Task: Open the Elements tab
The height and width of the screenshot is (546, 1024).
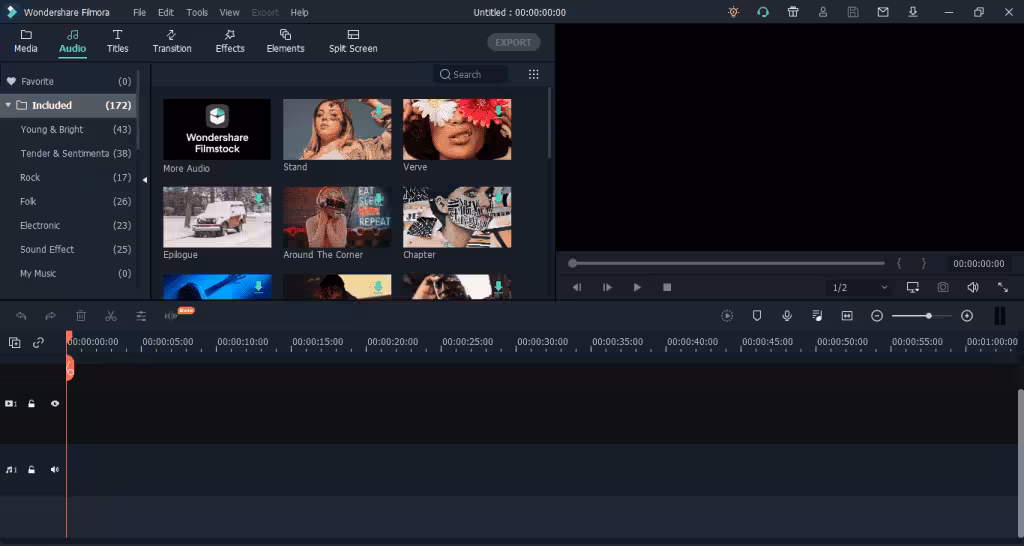Action: [285, 41]
